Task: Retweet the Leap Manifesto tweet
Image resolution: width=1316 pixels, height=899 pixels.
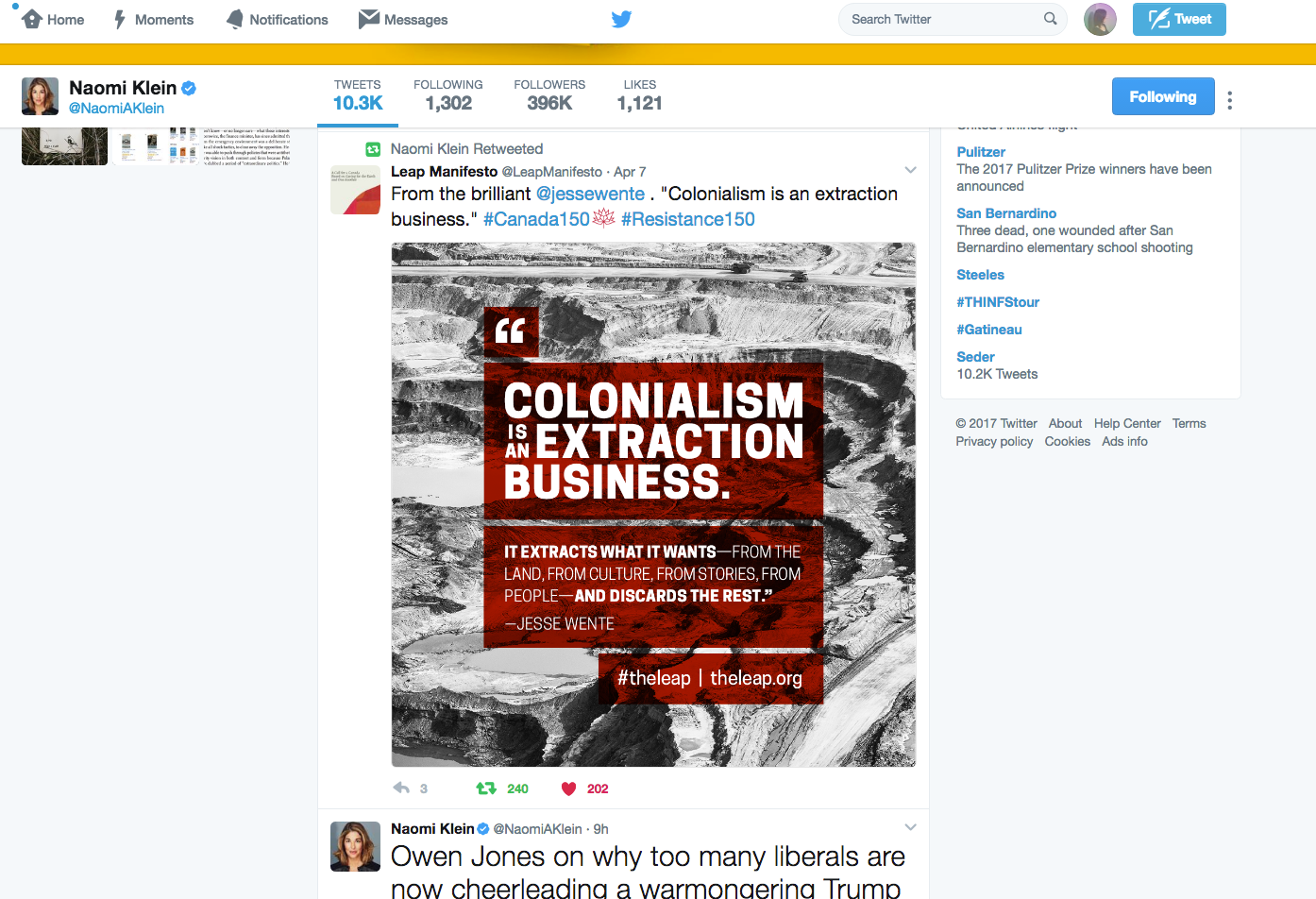Action: coord(486,789)
